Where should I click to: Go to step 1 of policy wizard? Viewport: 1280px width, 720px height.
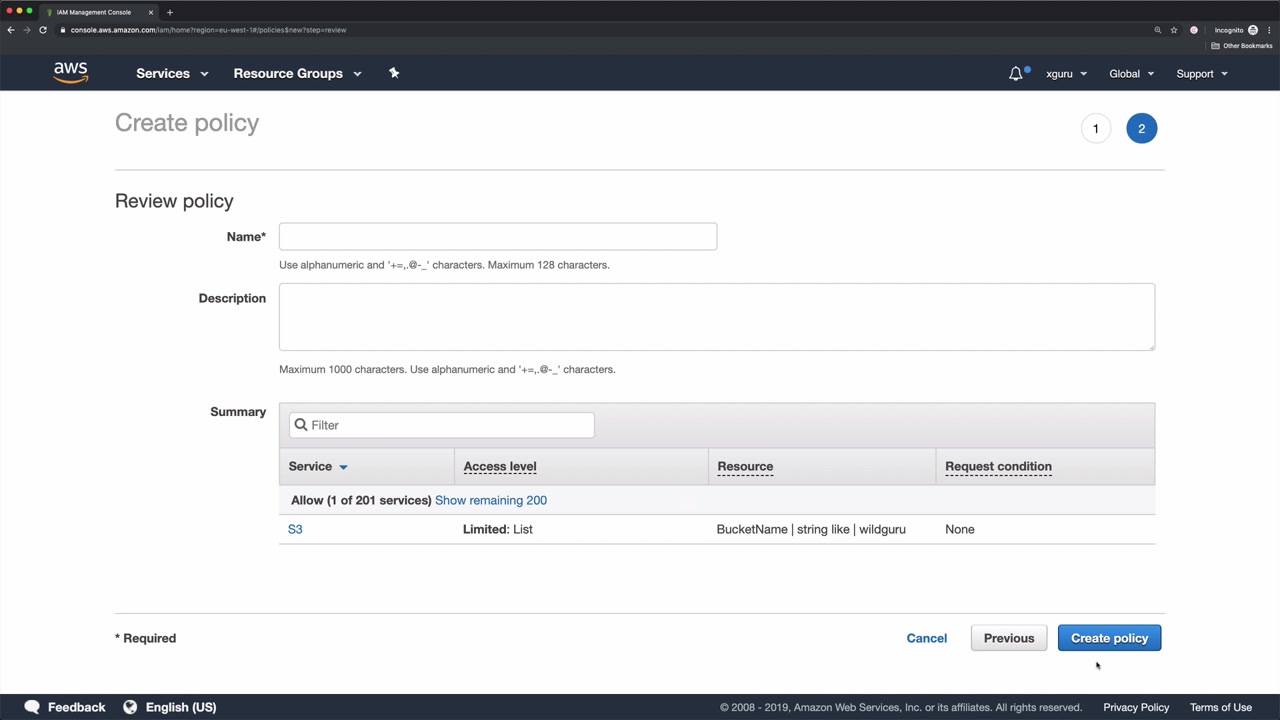[1095, 128]
